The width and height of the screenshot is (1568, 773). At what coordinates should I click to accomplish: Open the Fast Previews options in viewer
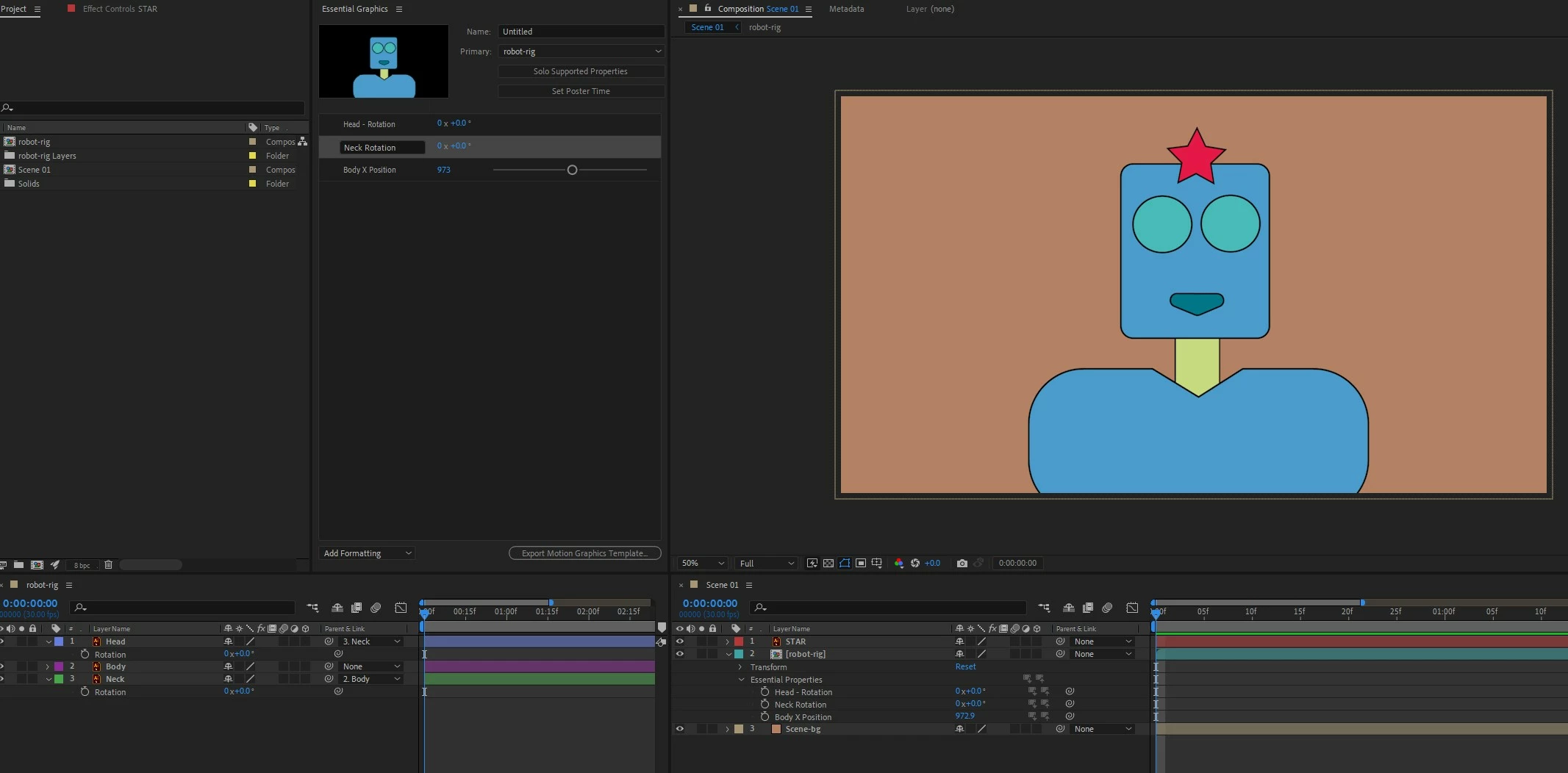tap(812, 563)
